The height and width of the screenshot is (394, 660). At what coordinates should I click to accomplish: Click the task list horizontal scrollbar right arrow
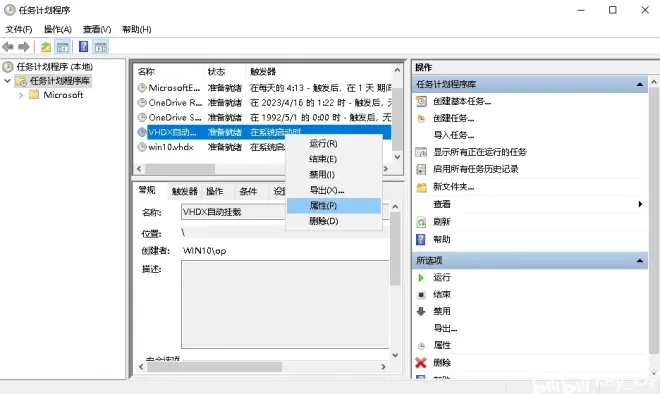click(x=385, y=168)
